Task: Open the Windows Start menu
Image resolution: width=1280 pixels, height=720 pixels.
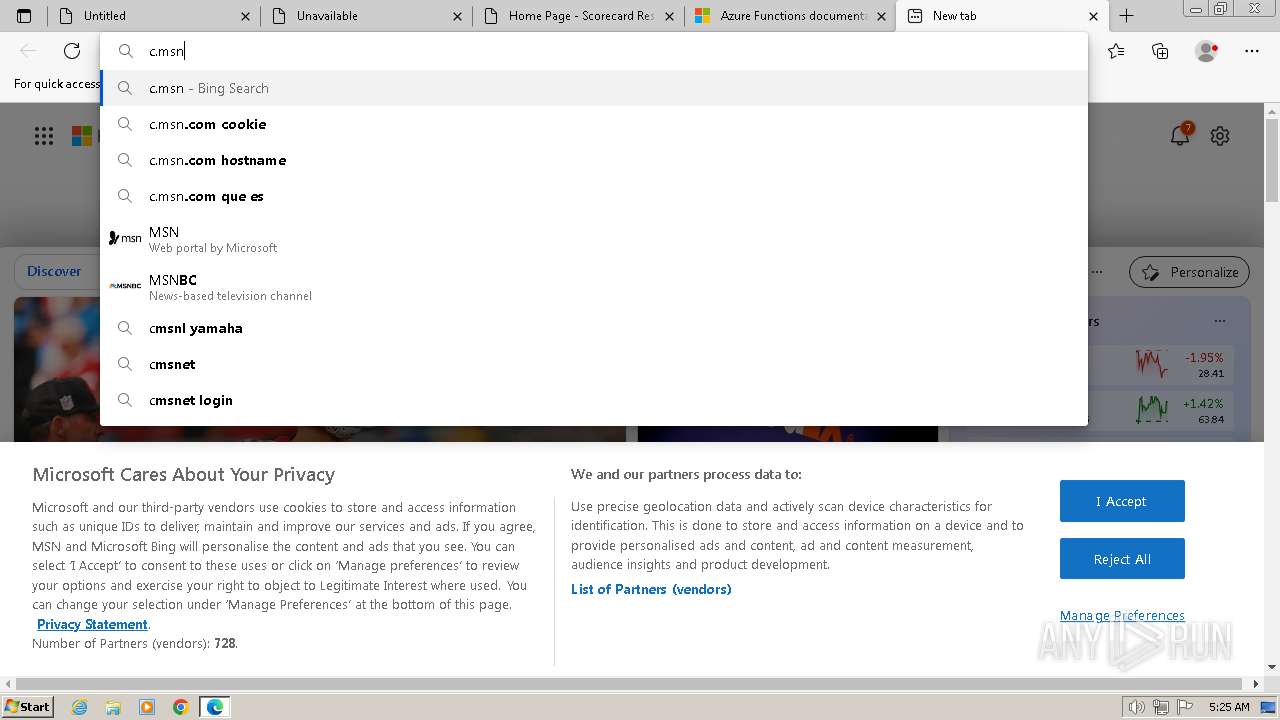Action: [27, 707]
